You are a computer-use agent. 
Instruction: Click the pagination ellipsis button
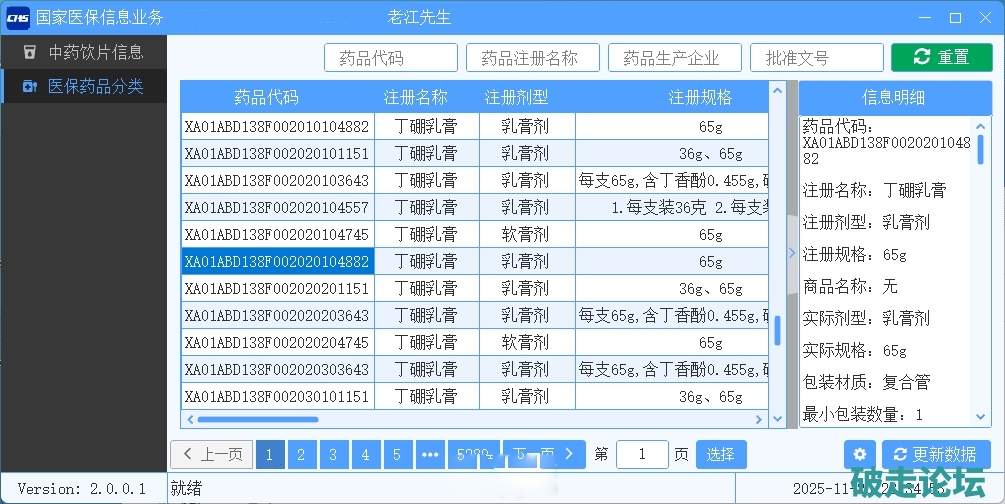(x=429, y=454)
